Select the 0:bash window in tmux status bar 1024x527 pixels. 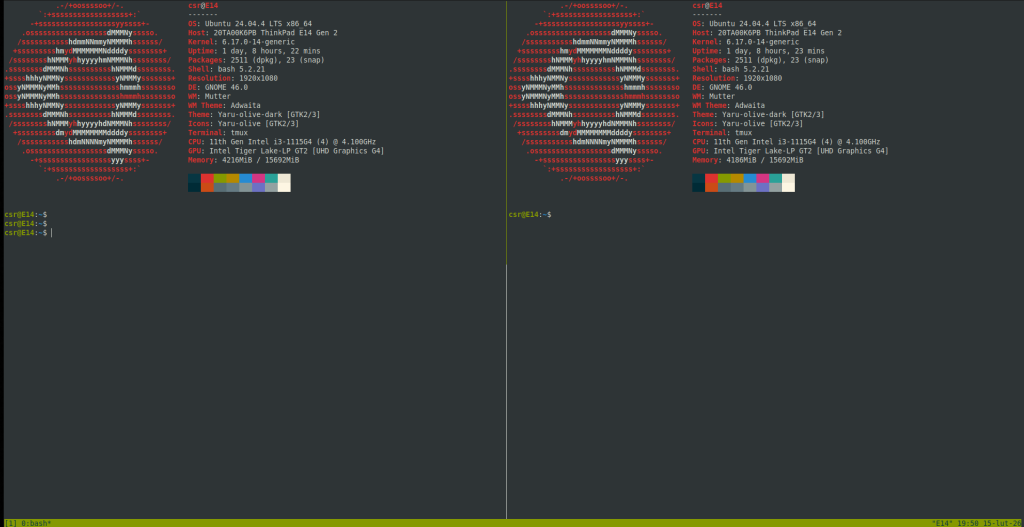[34, 522]
